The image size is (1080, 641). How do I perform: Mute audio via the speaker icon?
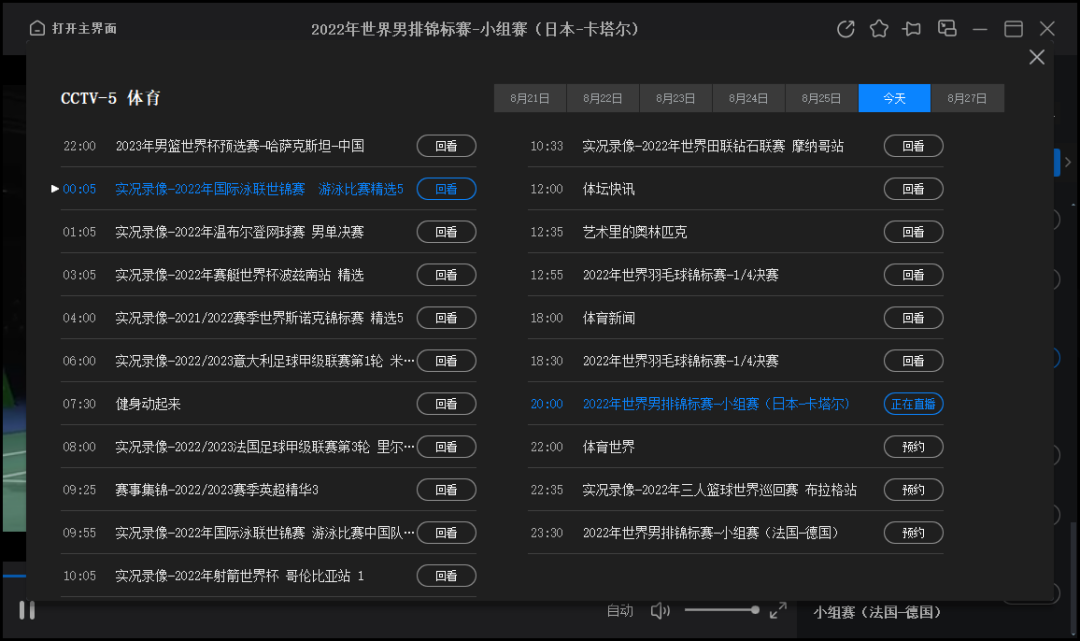coord(660,609)
